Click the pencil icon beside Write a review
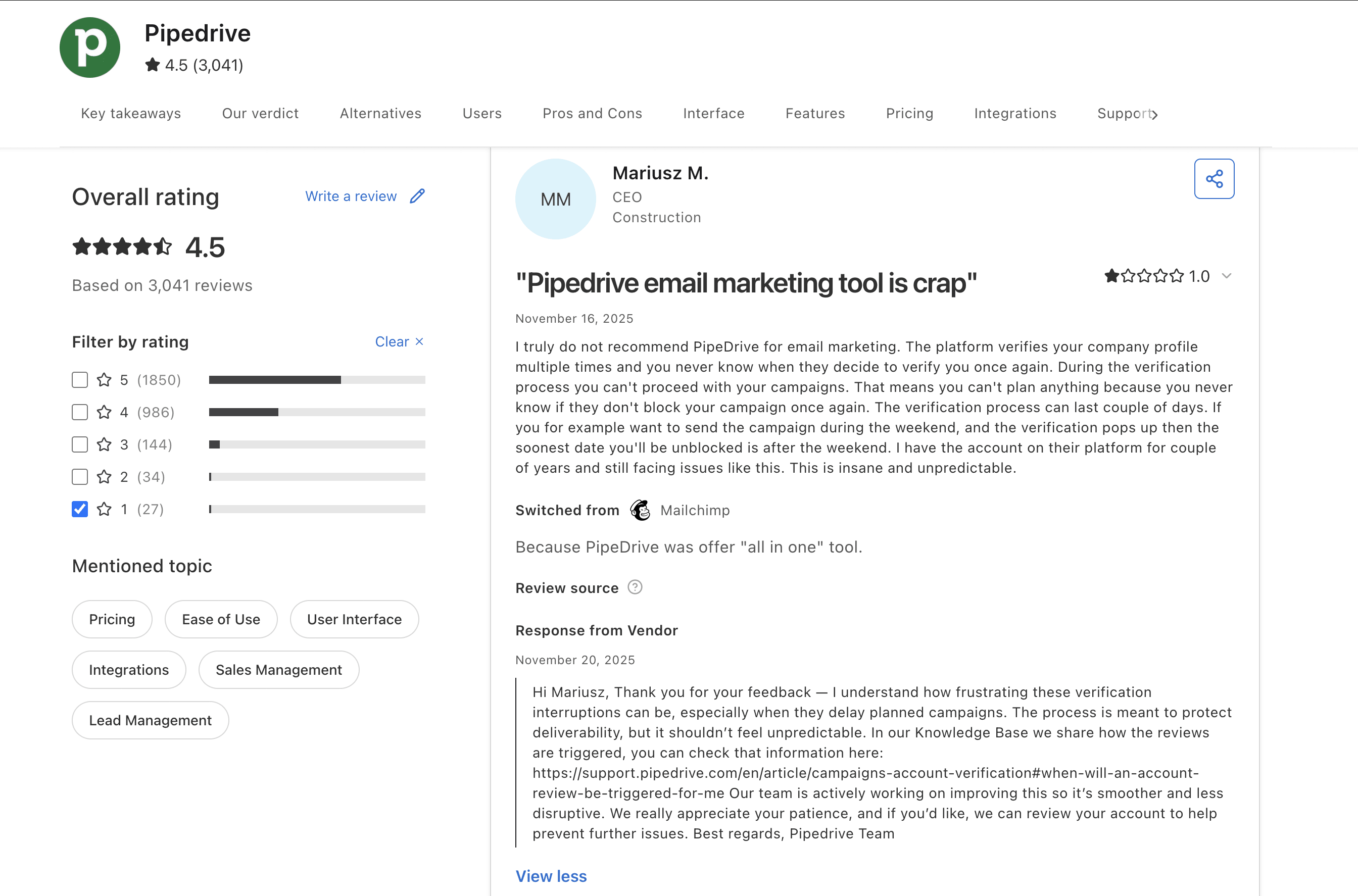The height and width of the screenshot is (896, 1358). pyautogui.click(x=417, y=196)
